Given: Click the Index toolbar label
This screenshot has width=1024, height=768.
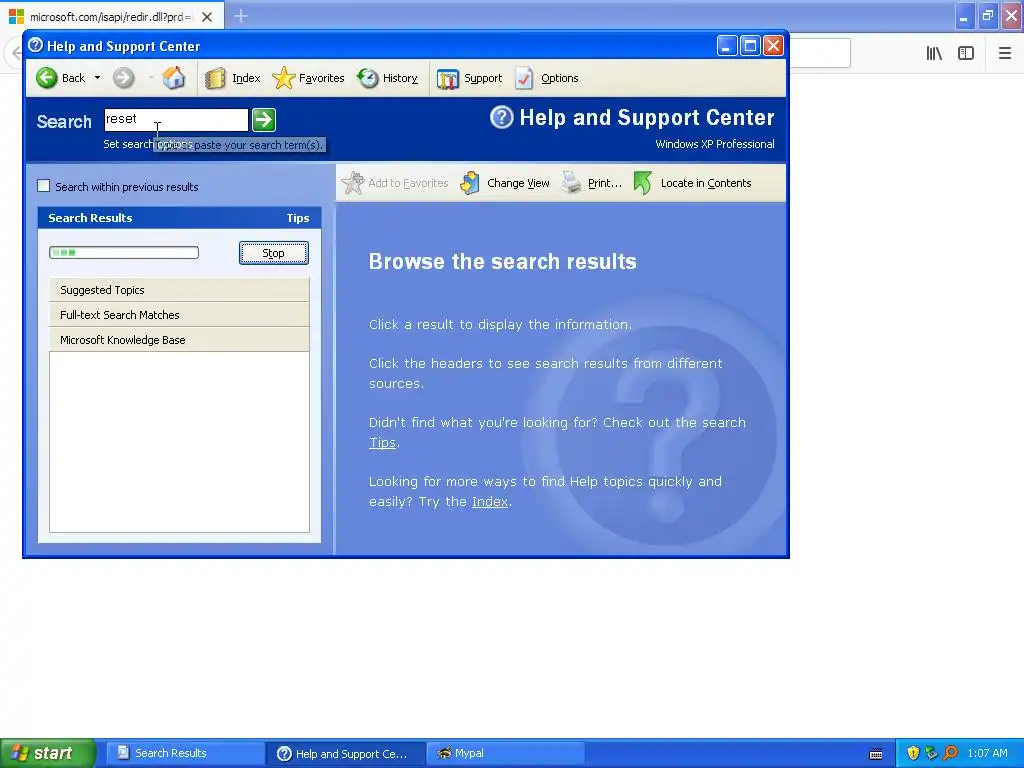Looking at the screenshot, I should 246,78.
